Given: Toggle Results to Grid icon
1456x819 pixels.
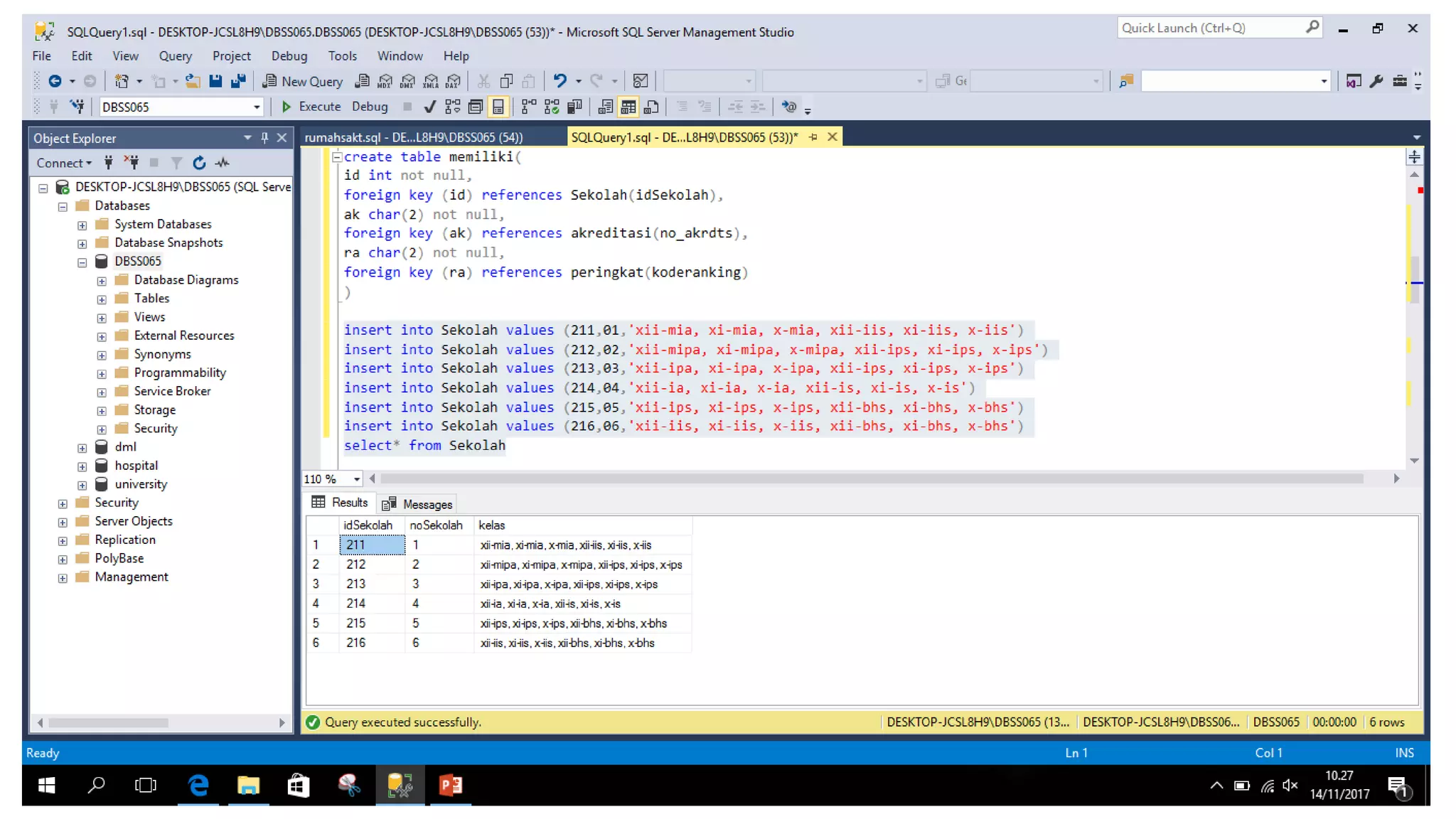Looking at the screenshot, I should [x=628, y=107].
